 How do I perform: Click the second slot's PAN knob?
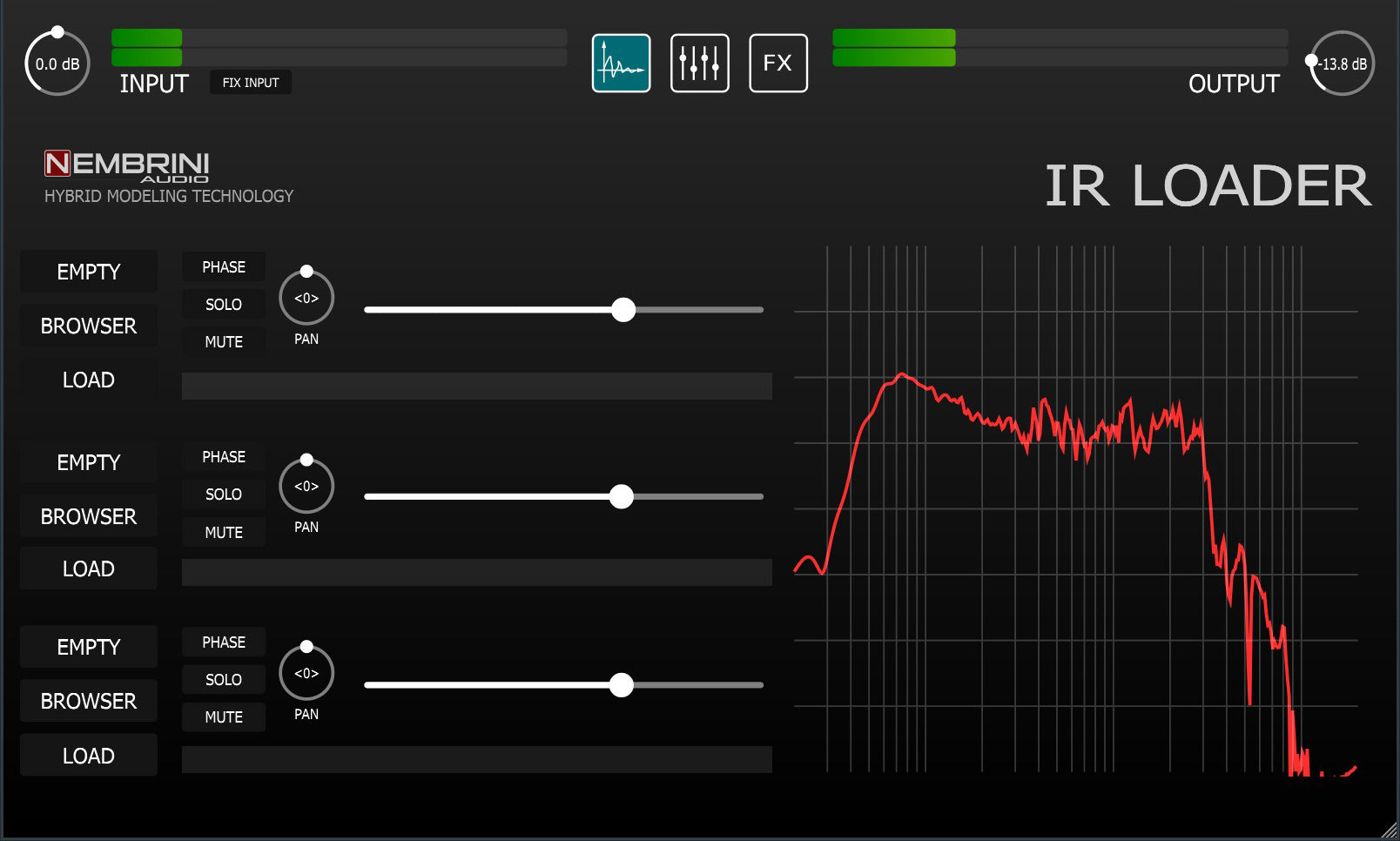click(x=306, y=486)
